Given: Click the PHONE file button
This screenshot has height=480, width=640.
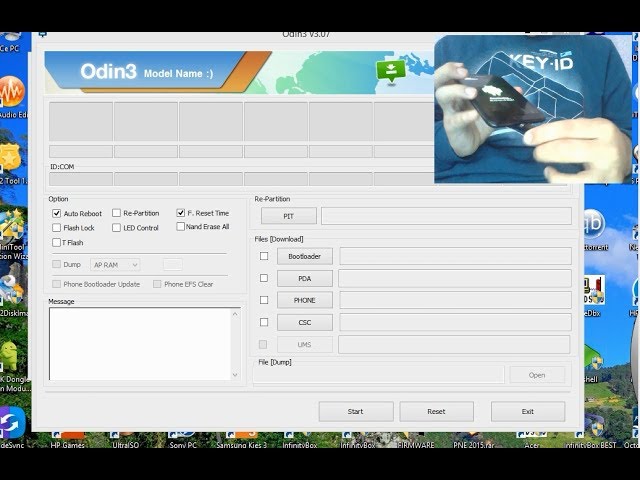Looking at the screenshot, I should 304,300.
